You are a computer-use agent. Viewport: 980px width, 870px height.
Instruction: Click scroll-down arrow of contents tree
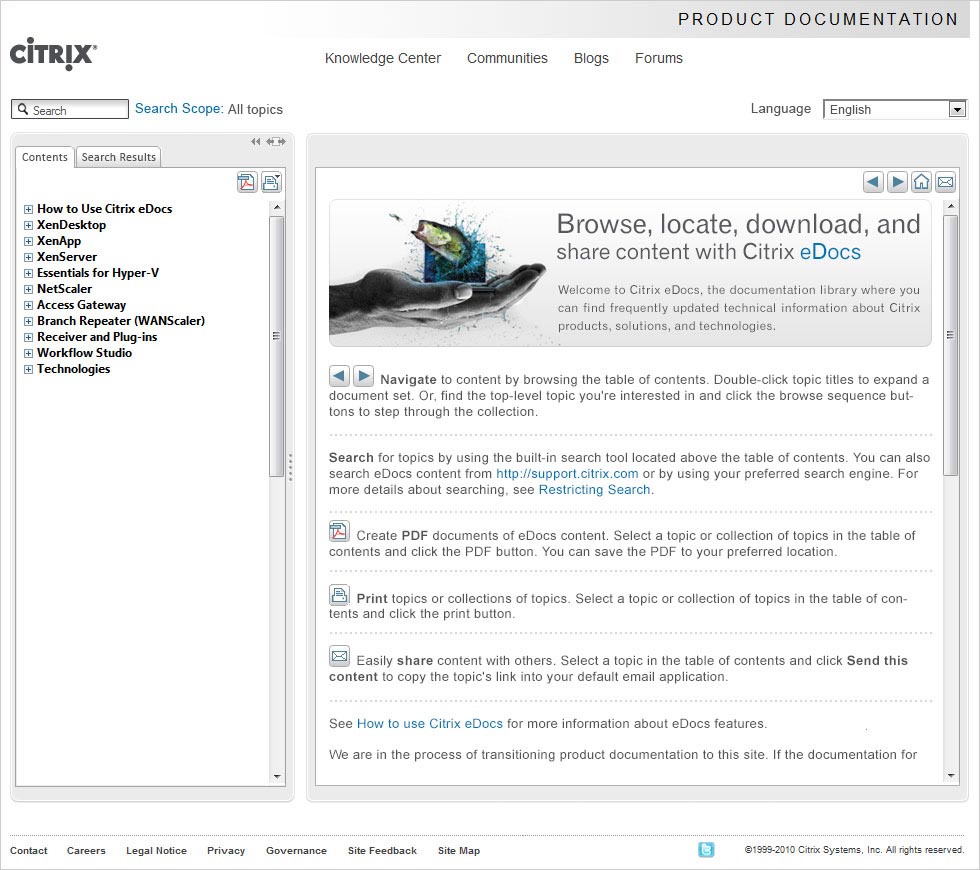pyautogui.click(x=277, y=777)
